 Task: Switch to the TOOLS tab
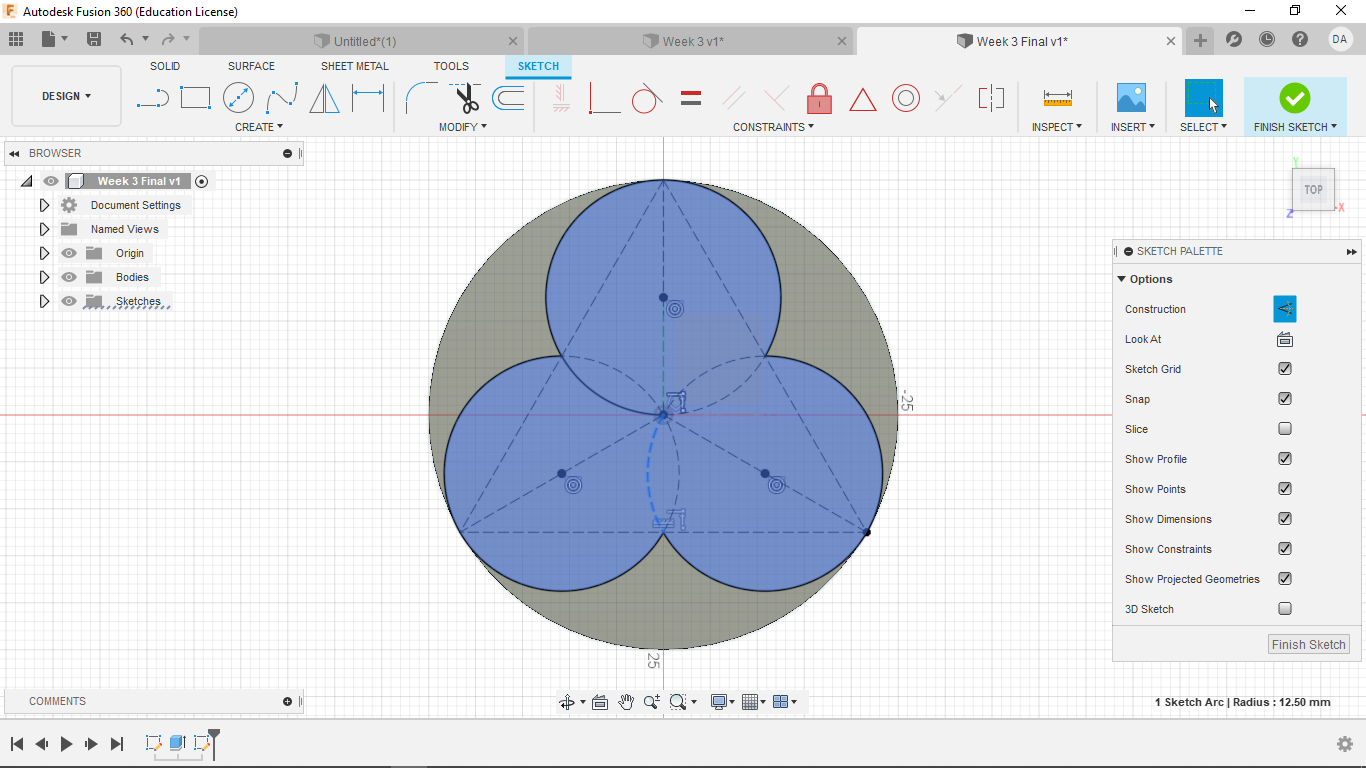click(x=451, y=66)
